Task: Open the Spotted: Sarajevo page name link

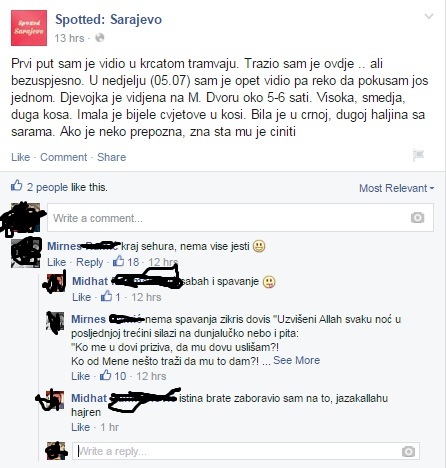Action: point(109,20)
